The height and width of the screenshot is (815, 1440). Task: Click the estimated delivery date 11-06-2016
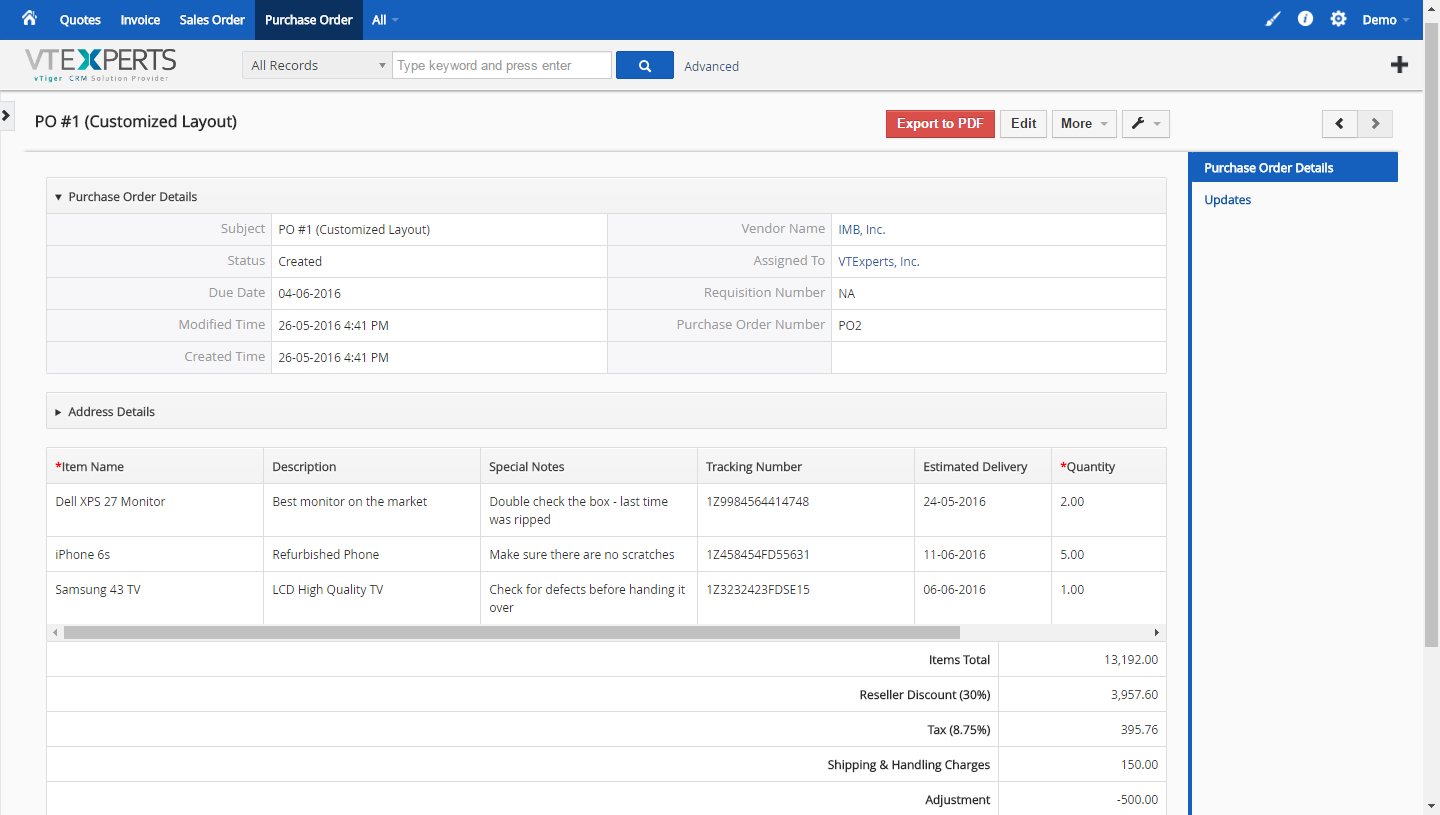point(954,555)
